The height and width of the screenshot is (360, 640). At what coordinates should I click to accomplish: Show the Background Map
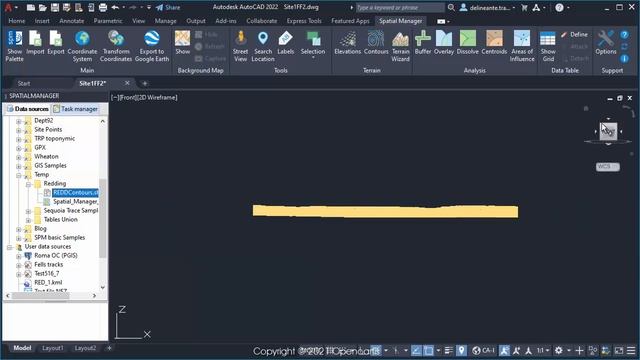[182, 42]
